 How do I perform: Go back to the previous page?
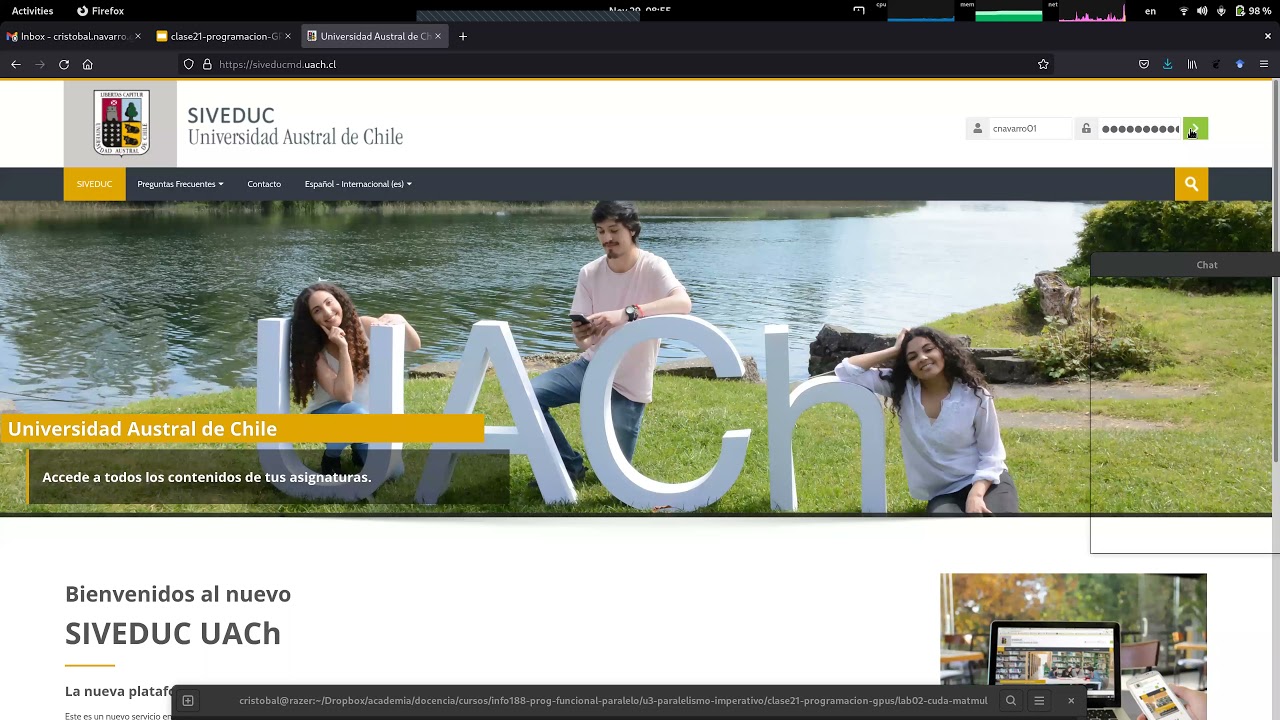tap(16, 64)
